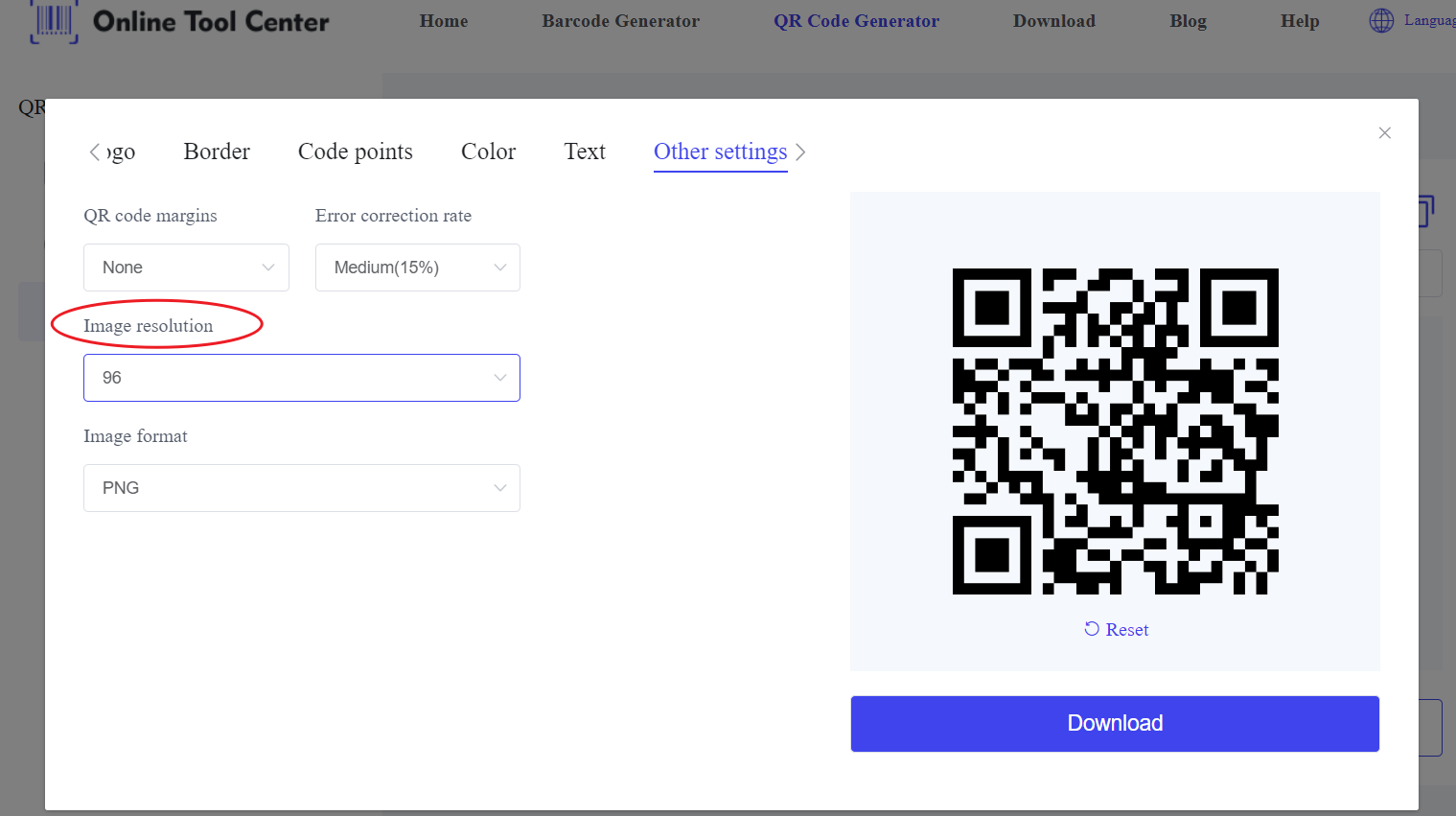Switch to the Text tab
The image size is (1456, 816).
(x=585, y=152)
